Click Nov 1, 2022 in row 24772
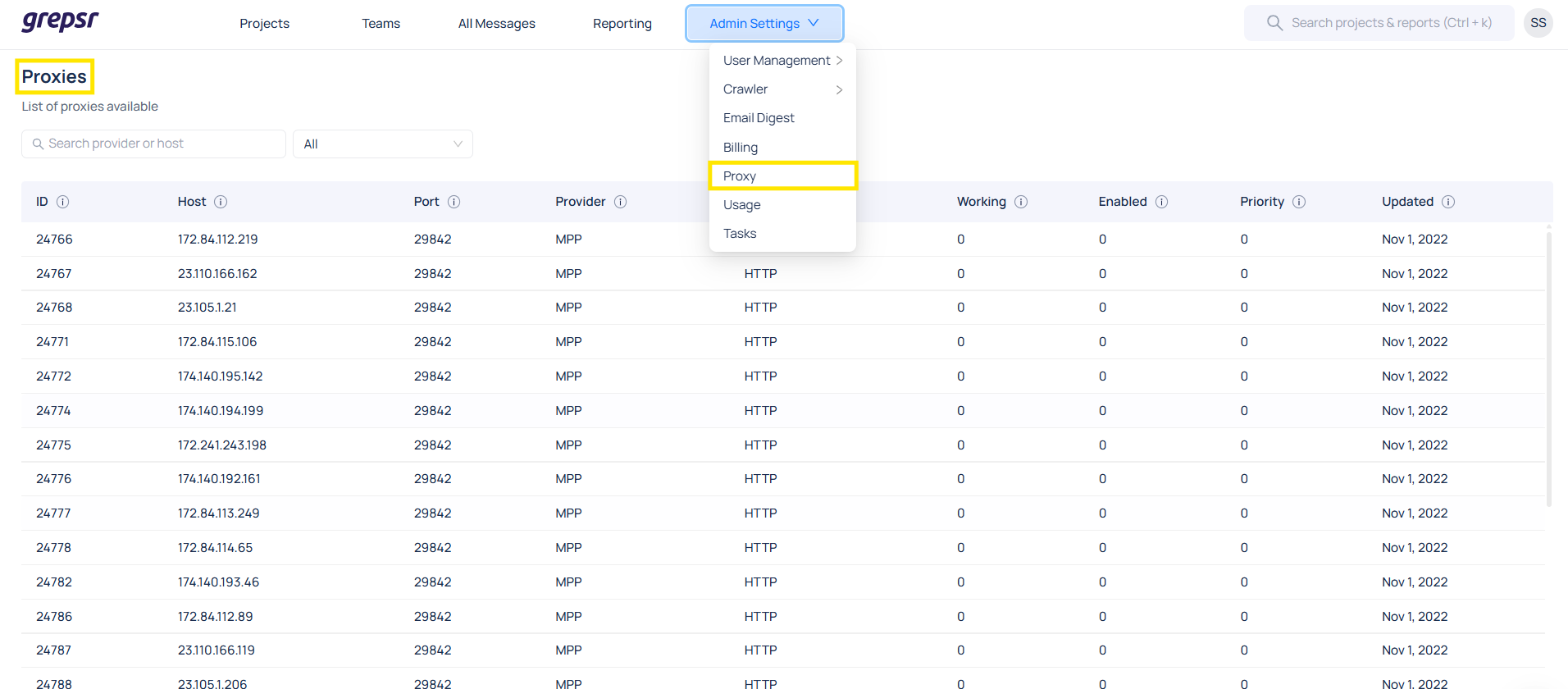This screenshot has width=1568, height=689. coord(1415,376)
